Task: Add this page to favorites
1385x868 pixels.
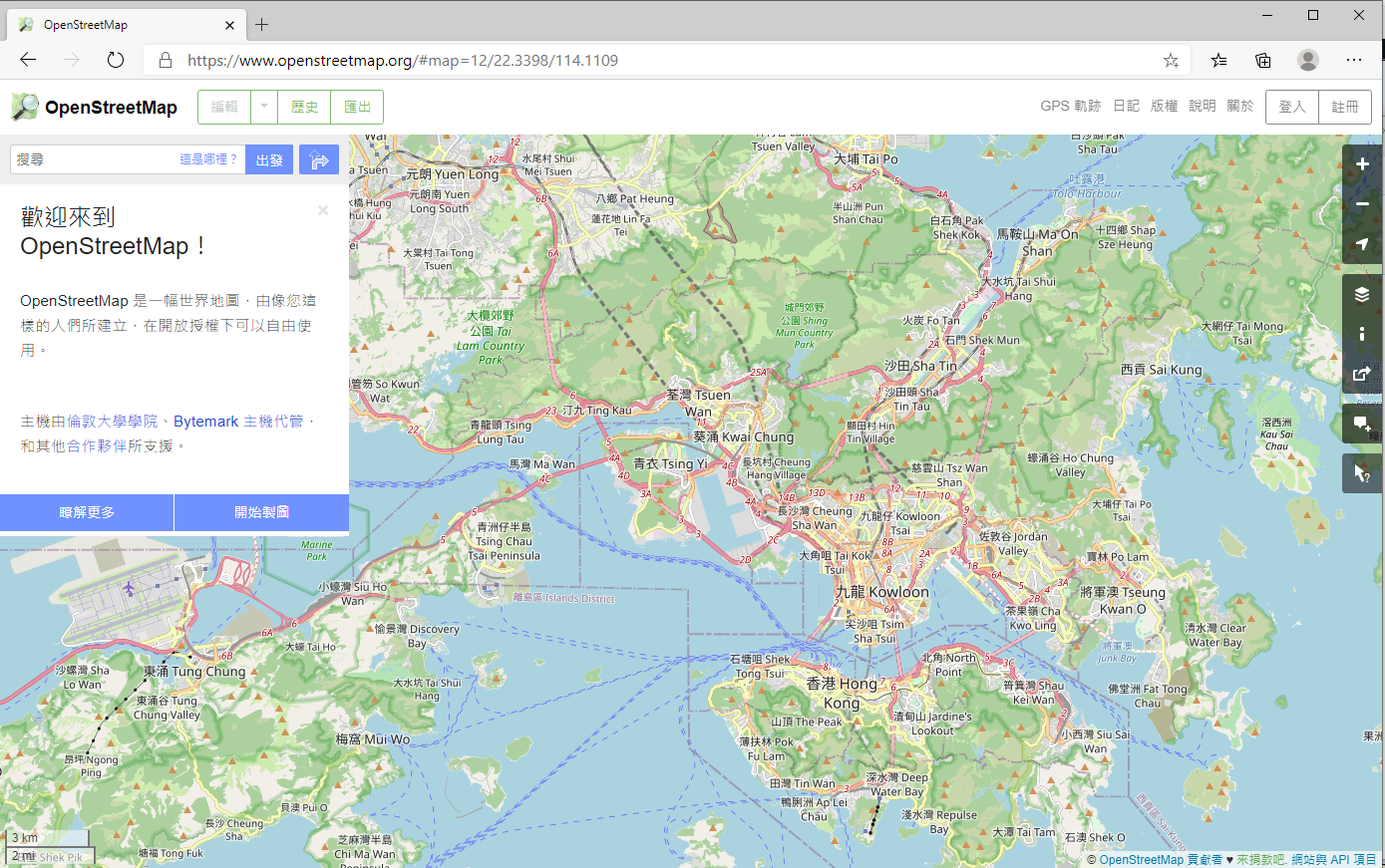Action: click(1171, 60)
